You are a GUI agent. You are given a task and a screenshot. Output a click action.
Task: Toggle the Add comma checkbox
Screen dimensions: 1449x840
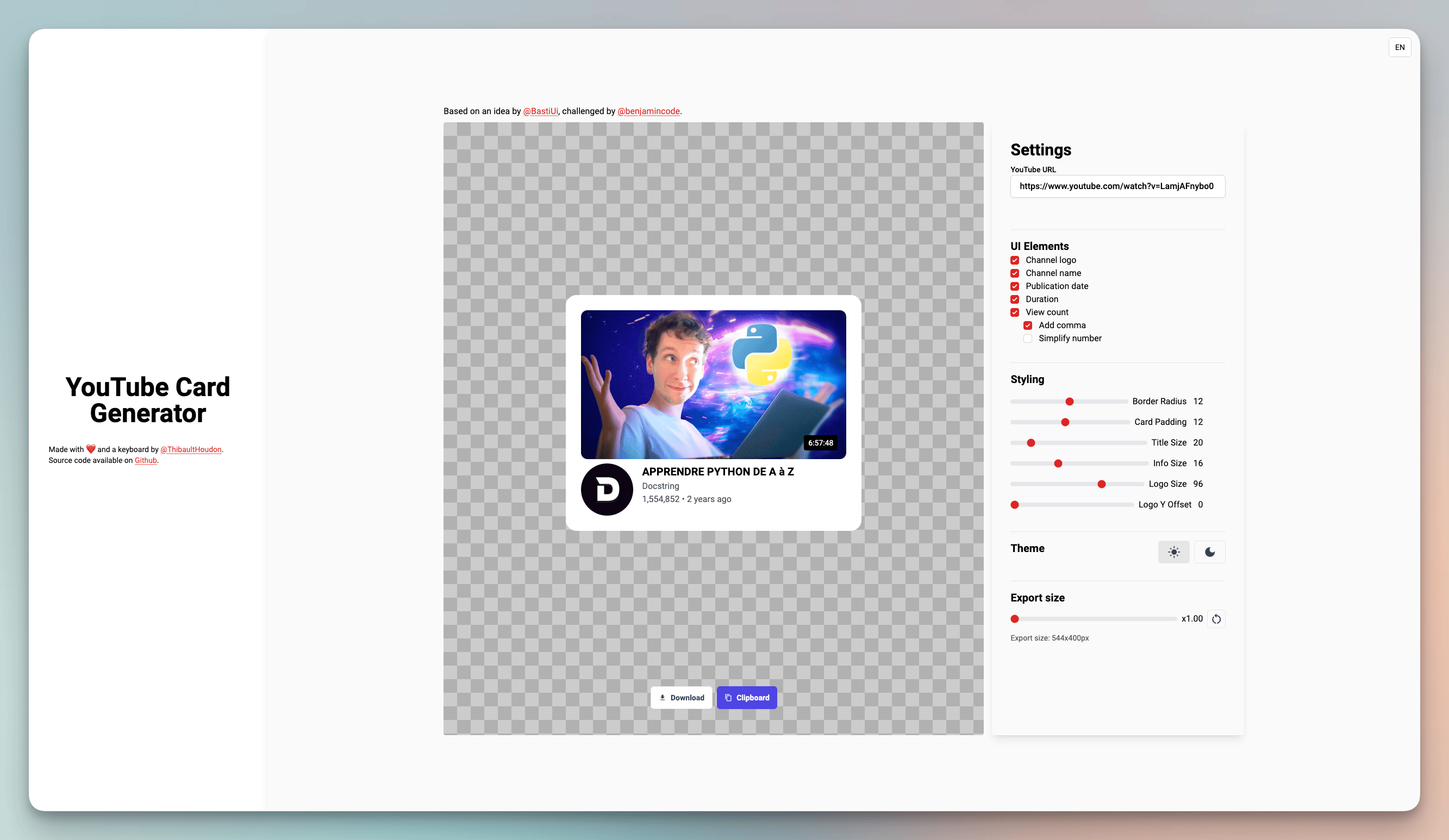(1028, 325)
